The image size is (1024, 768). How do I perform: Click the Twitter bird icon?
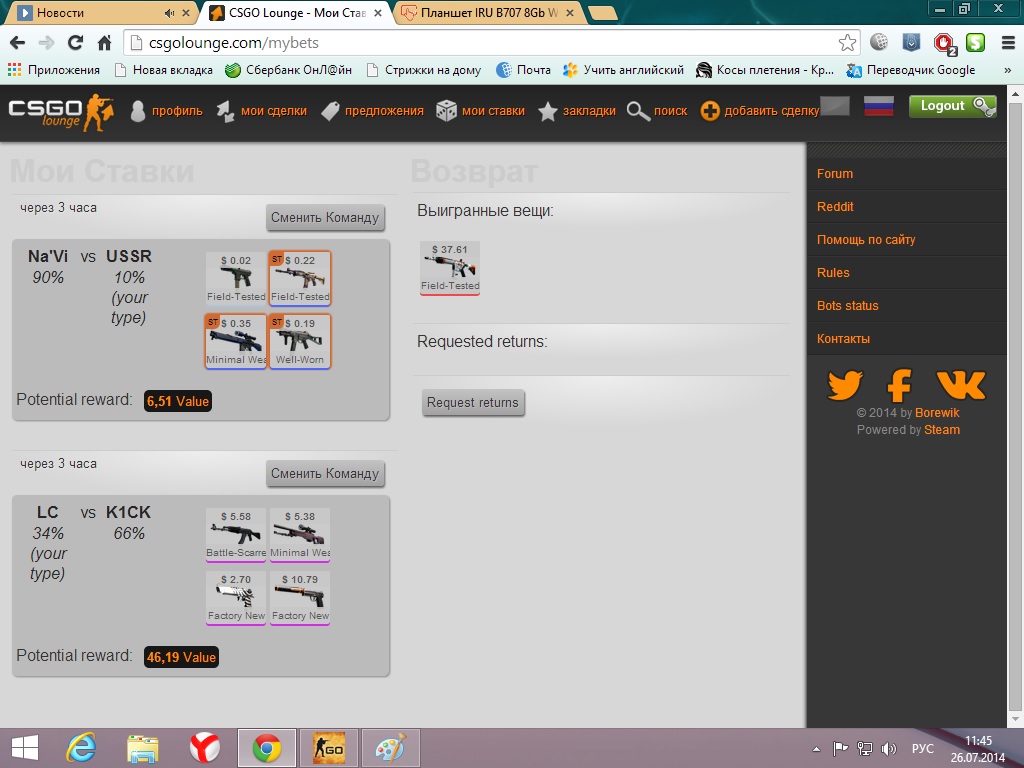tap(845, 385)
